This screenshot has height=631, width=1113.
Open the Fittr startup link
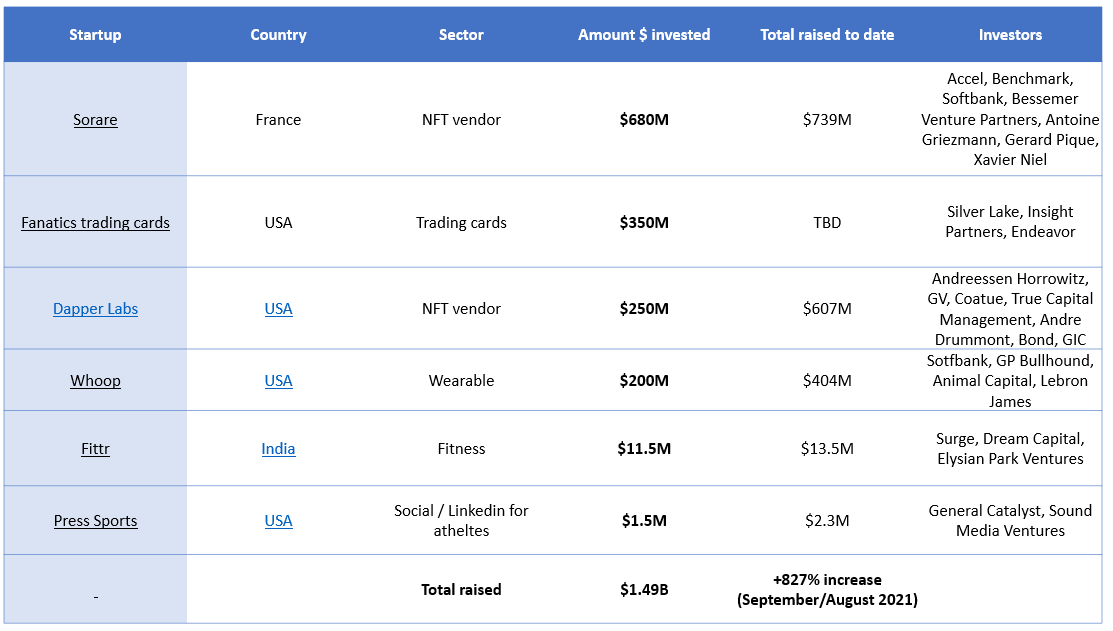pos(95,449)
